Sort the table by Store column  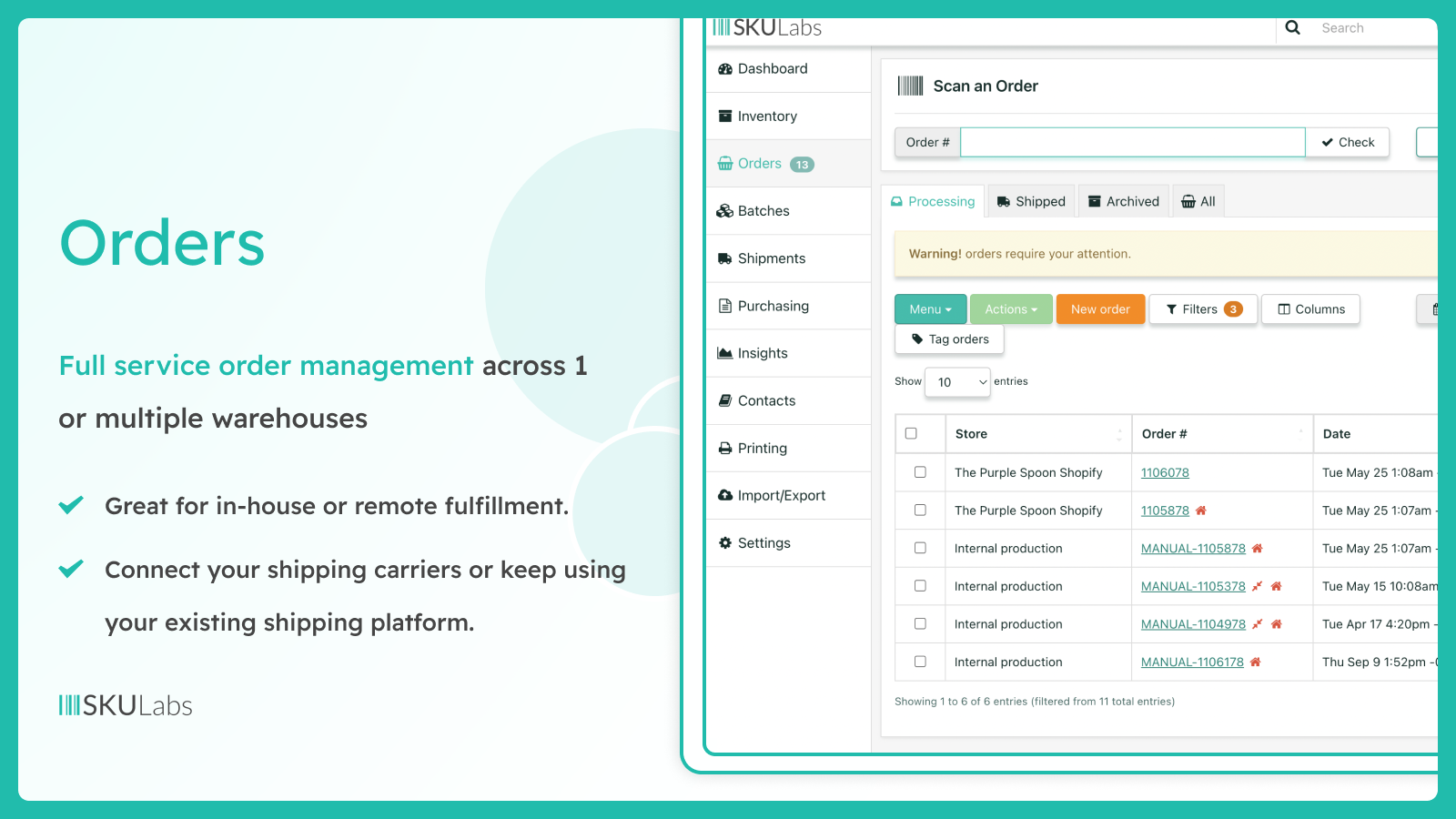(1038, 434)
